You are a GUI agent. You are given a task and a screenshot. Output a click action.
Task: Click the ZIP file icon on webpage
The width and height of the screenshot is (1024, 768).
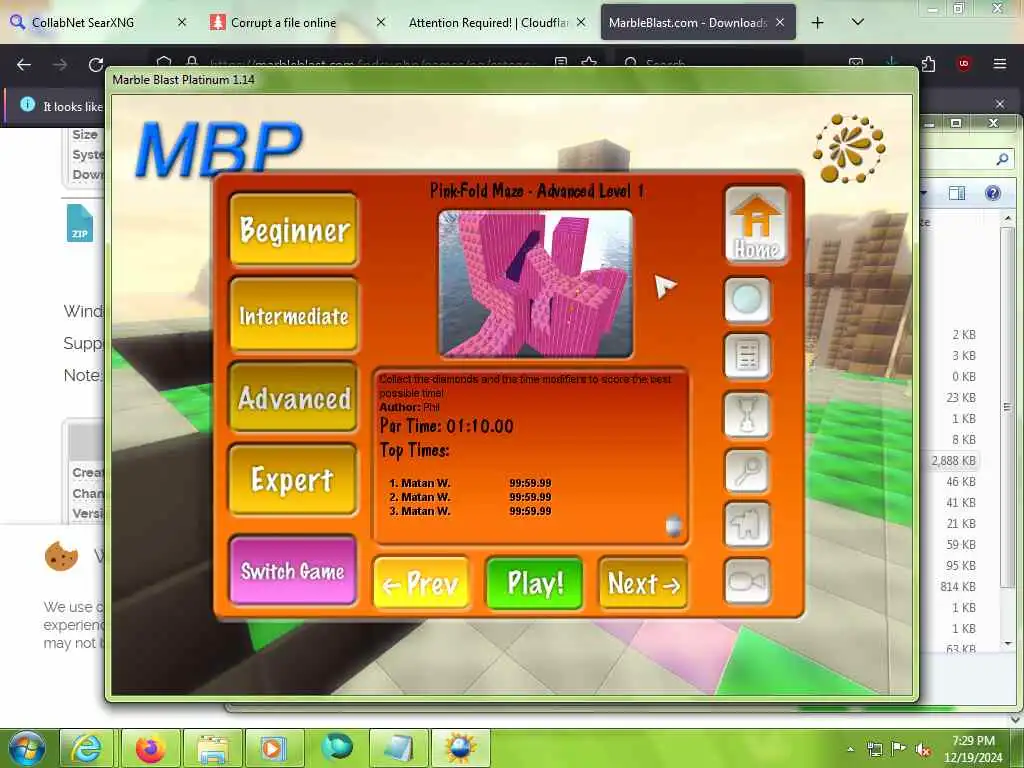coord(80,223)
